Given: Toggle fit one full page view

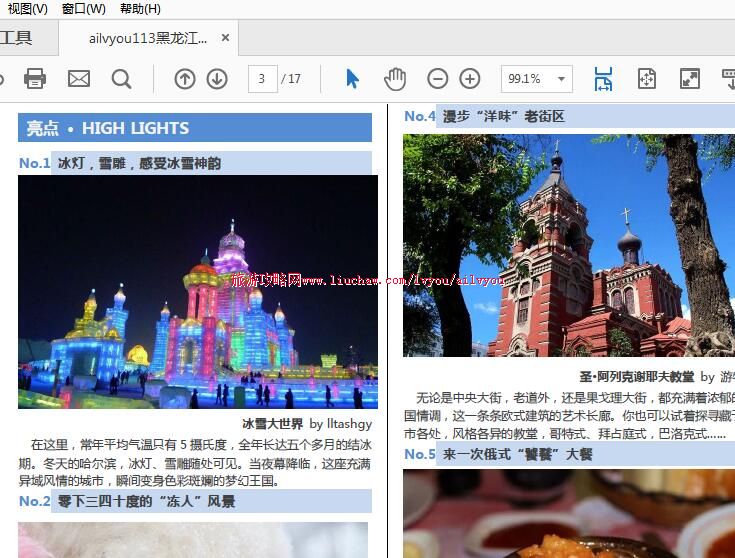Looking at the screenshot, I should pyautogui.click(x=647, y=78).
